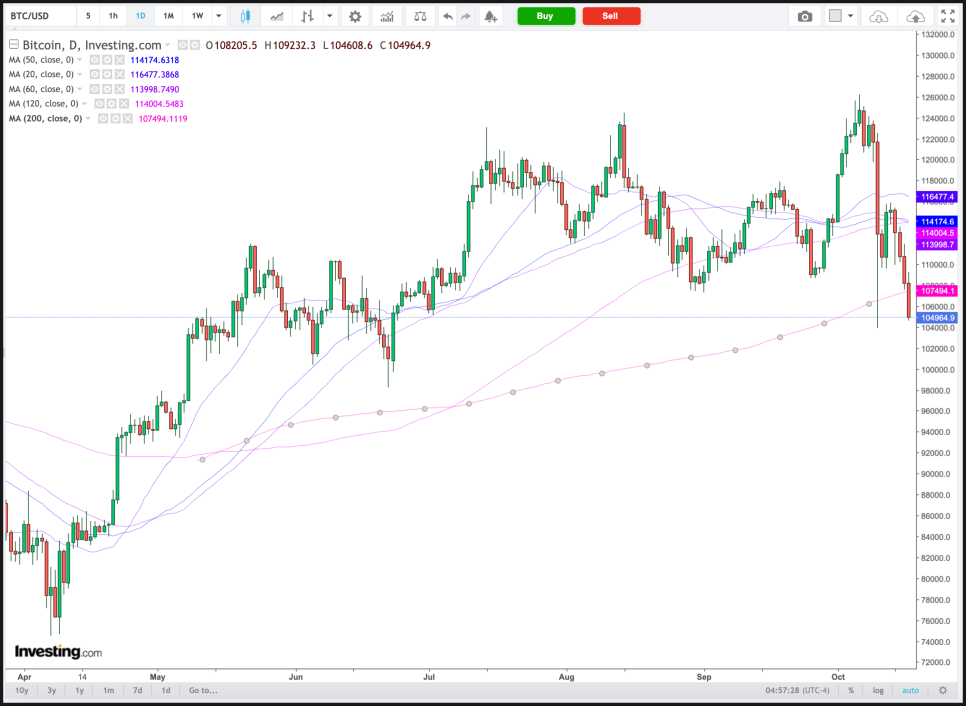Open settings for the MA 50 indicator
Screen dimensions: 966x706
[x=107, y=60]
